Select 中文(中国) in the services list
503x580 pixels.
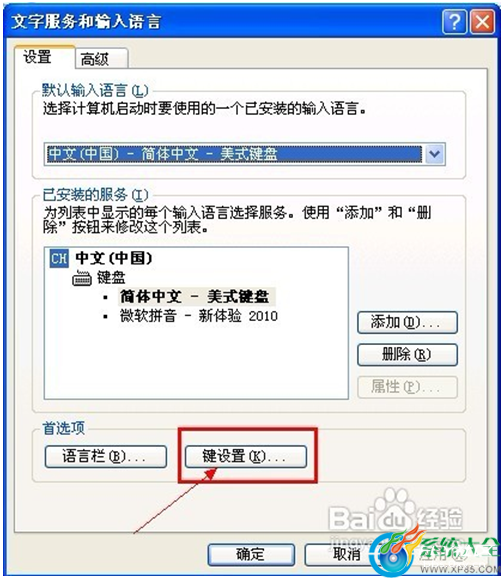[114, 258]
